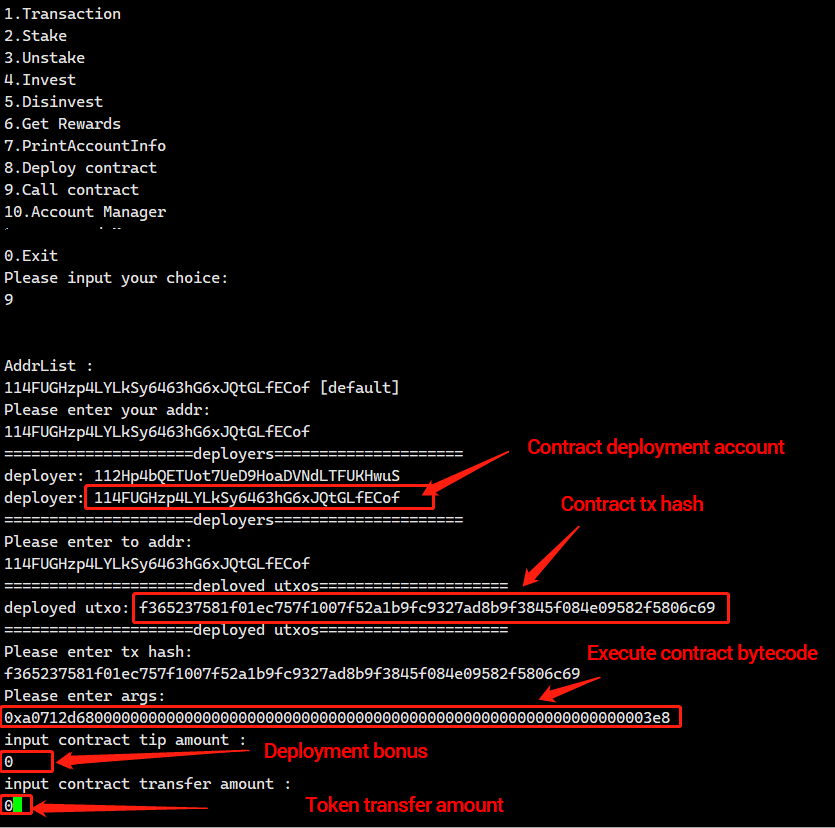The width and height of the screenshot is (835, 828).
Task: Click the contract tip amount value box
Action: point(27,761)
